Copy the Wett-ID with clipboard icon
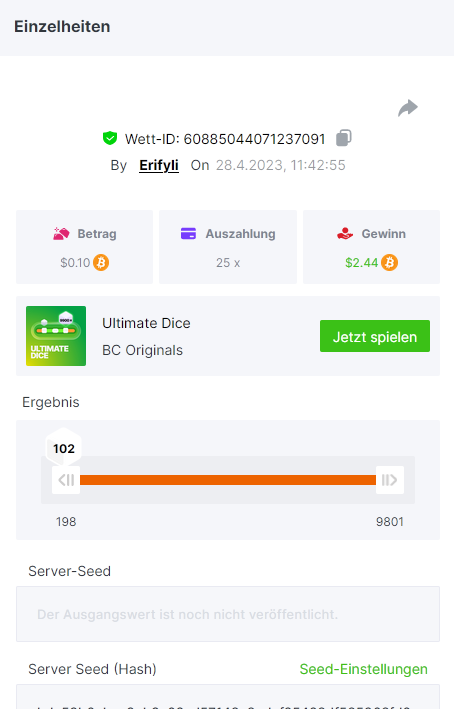The height and width of the screenshot is (709, 454). tap(344, 138)
